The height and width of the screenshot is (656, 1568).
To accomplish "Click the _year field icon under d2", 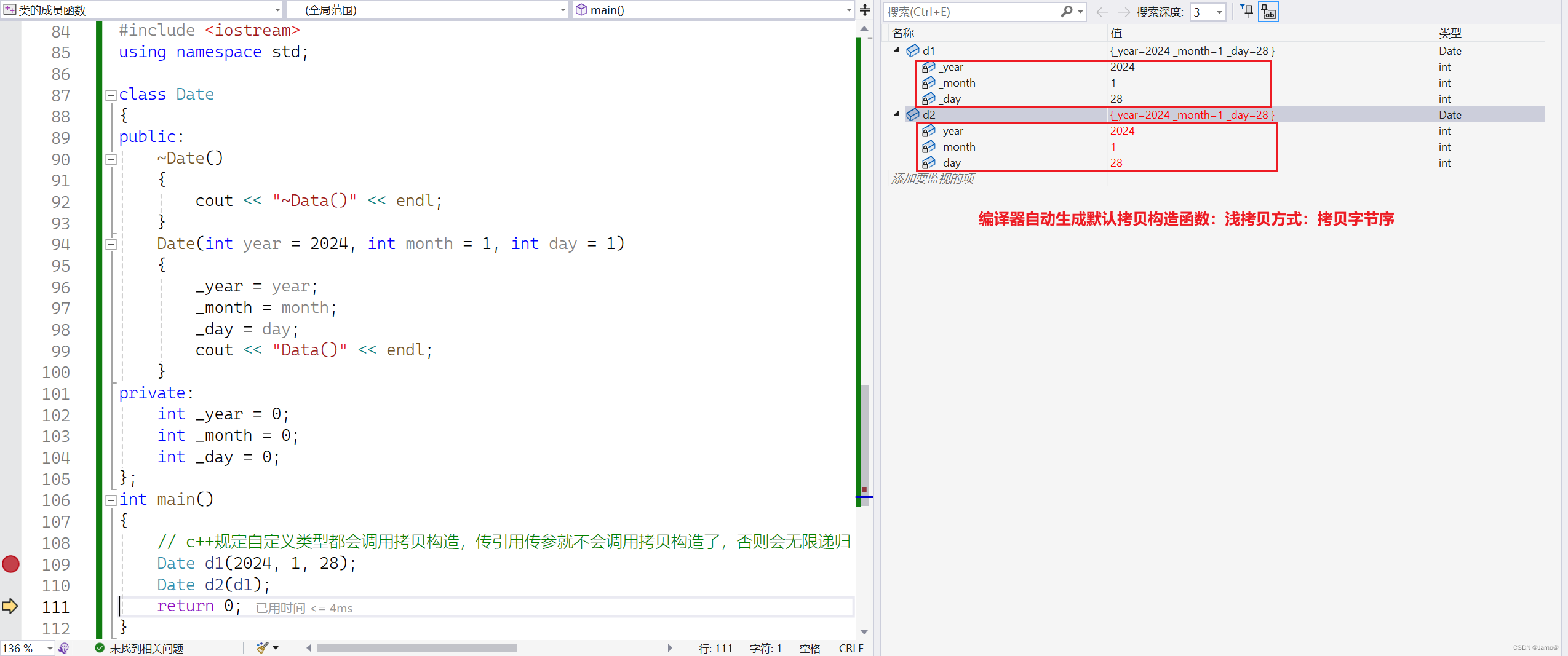I will click(928, 131).
